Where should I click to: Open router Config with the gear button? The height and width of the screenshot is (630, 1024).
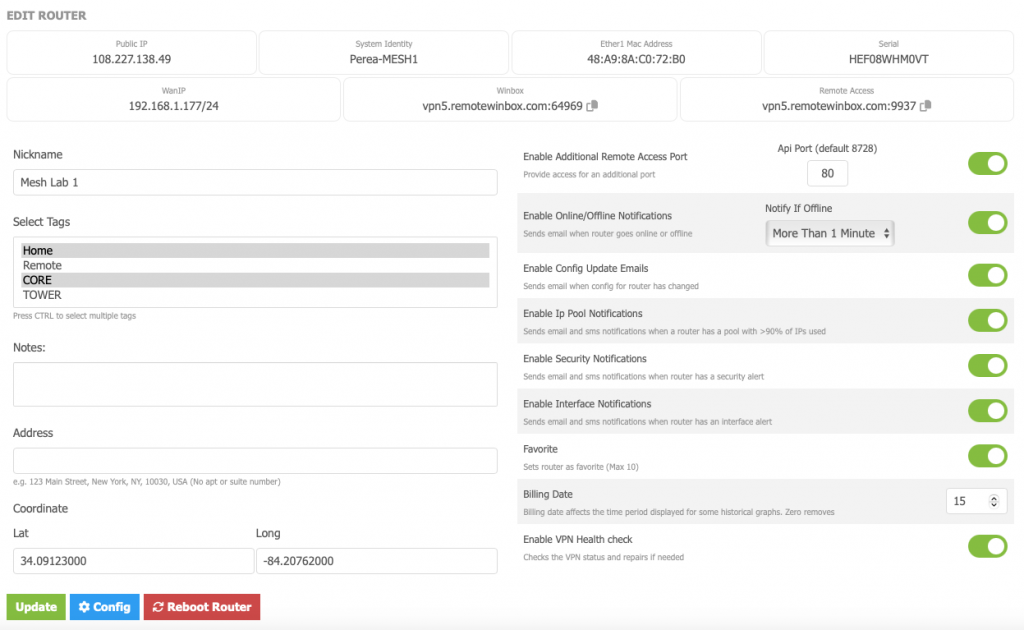tap(105, 607)
